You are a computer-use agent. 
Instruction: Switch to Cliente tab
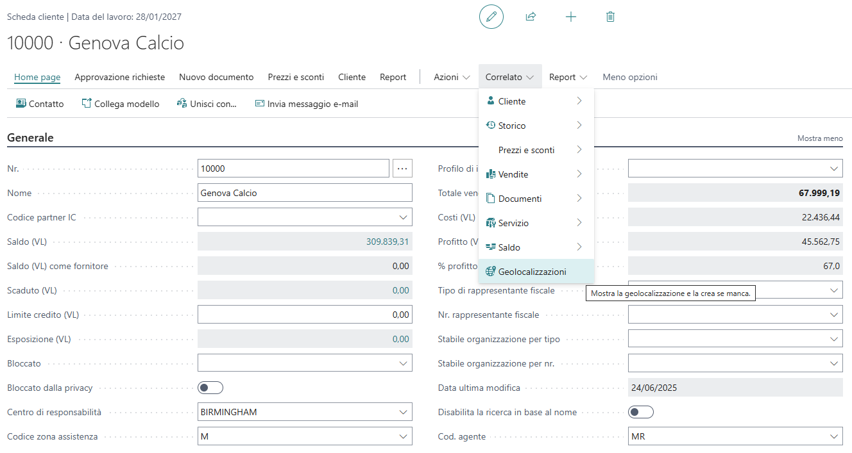pyautogui.click(x=352, y=77)
